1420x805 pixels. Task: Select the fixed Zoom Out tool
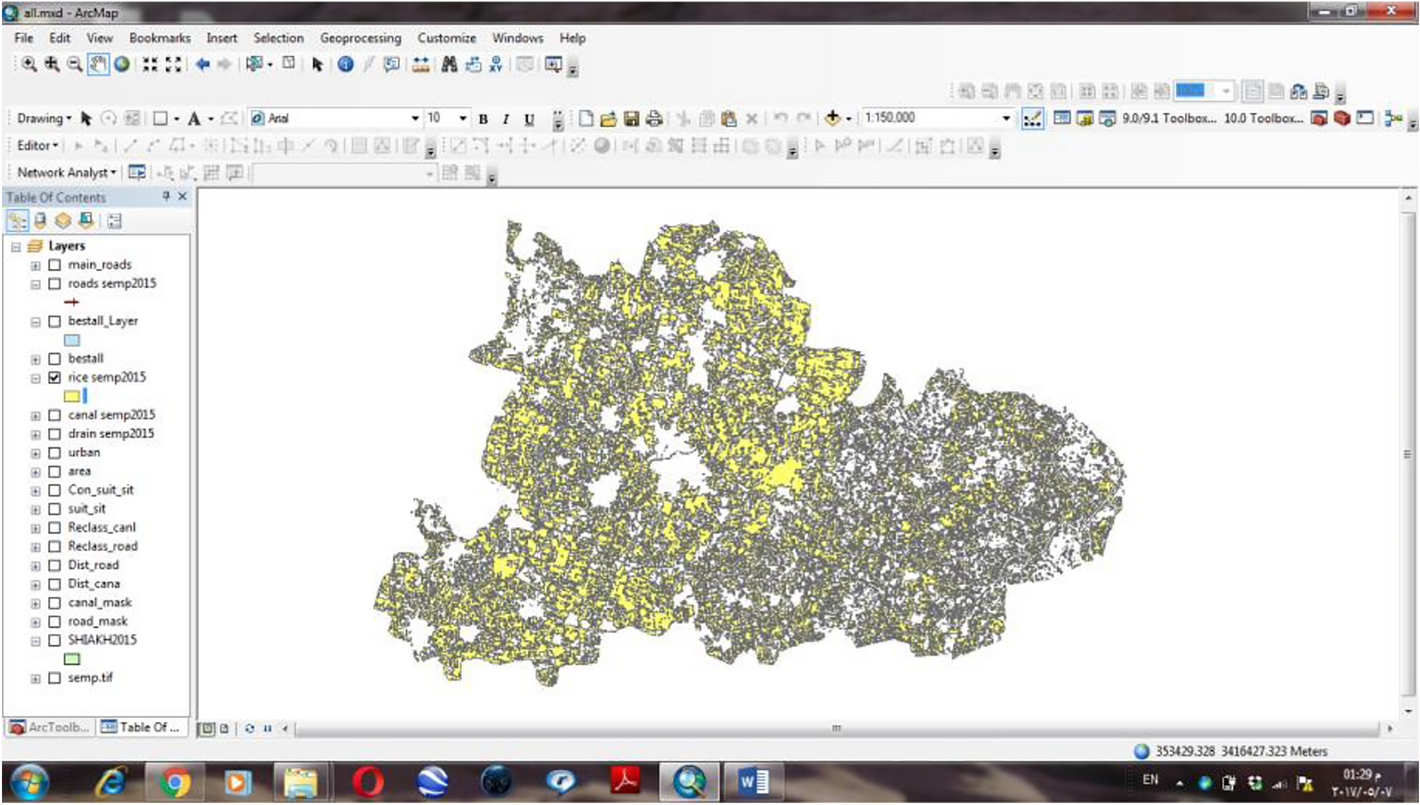coord(174,64)
